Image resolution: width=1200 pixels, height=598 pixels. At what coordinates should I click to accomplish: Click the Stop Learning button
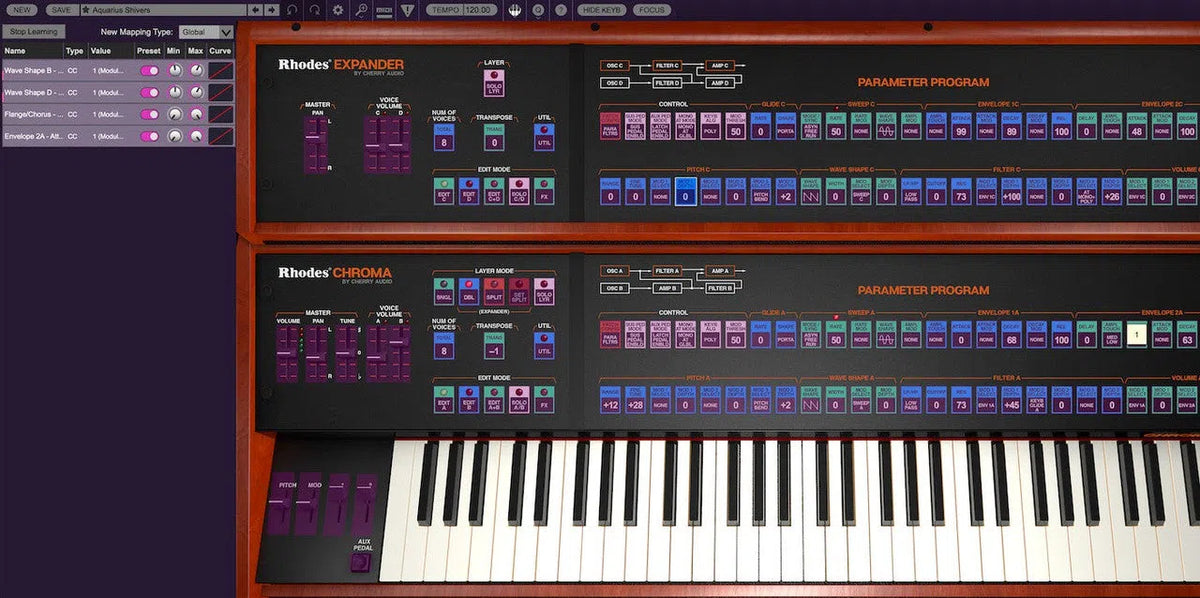35,31
